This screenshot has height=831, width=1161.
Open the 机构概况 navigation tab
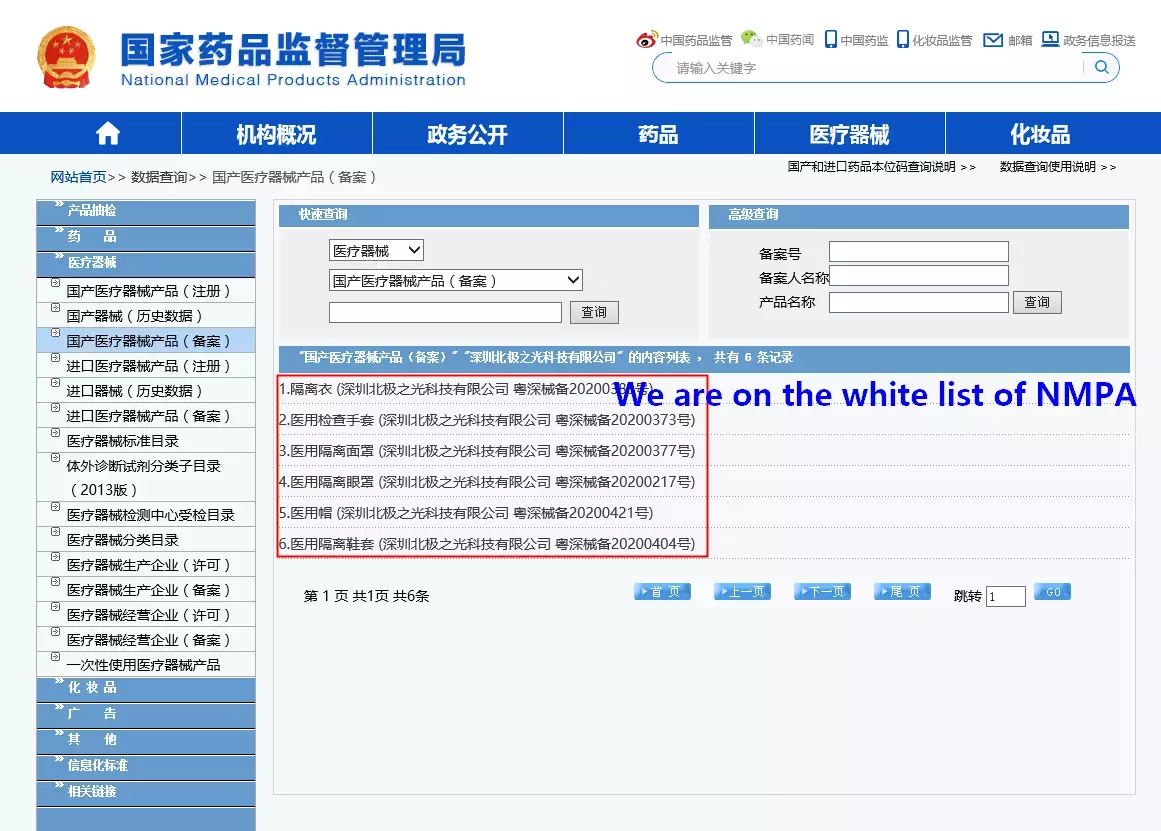point(276,134)
